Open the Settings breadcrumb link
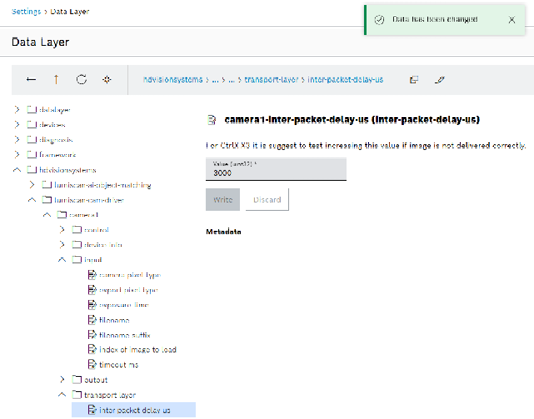 (x=26, y=11)
